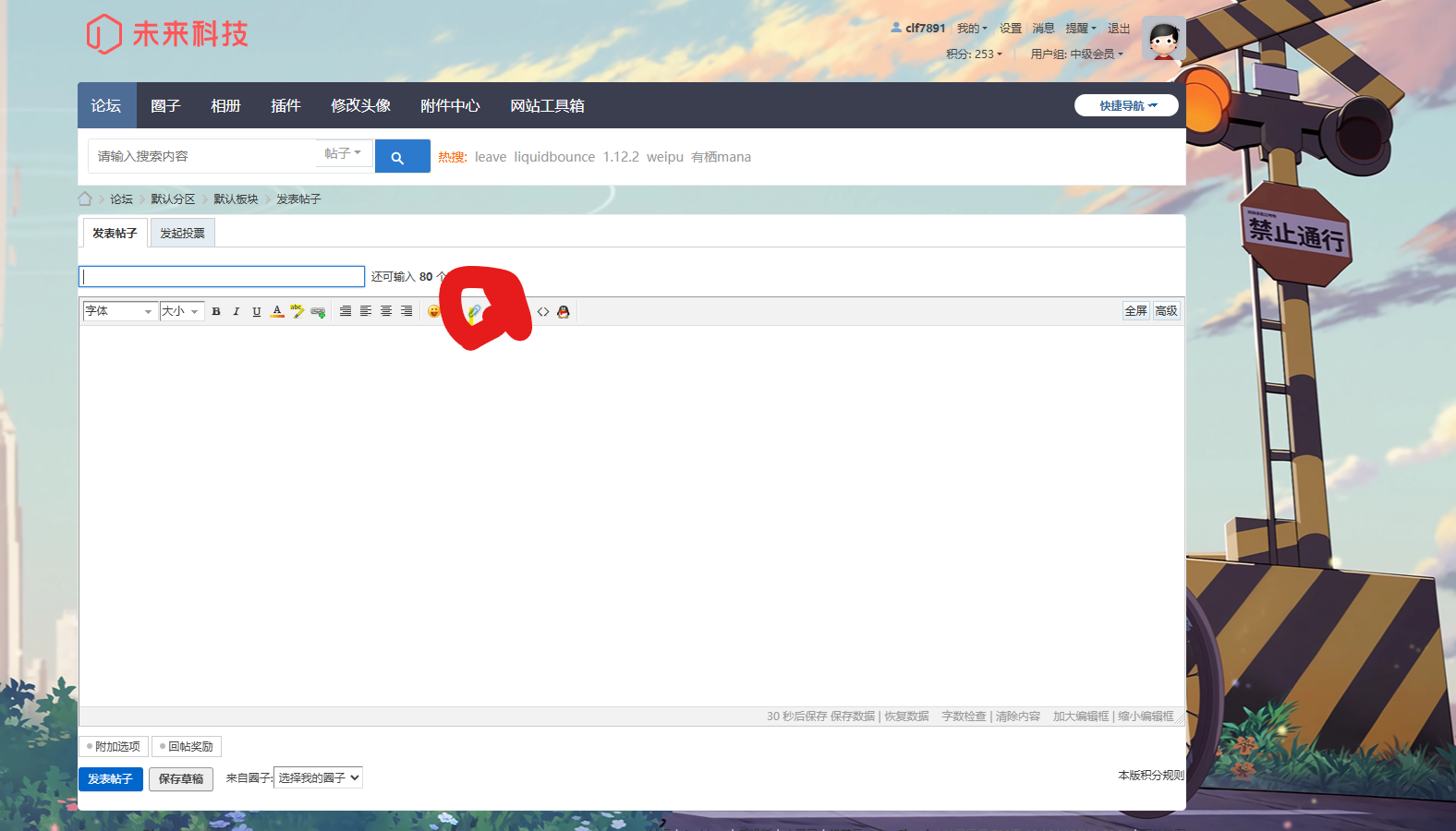Align text left in editor

click(x=366, y=312)
